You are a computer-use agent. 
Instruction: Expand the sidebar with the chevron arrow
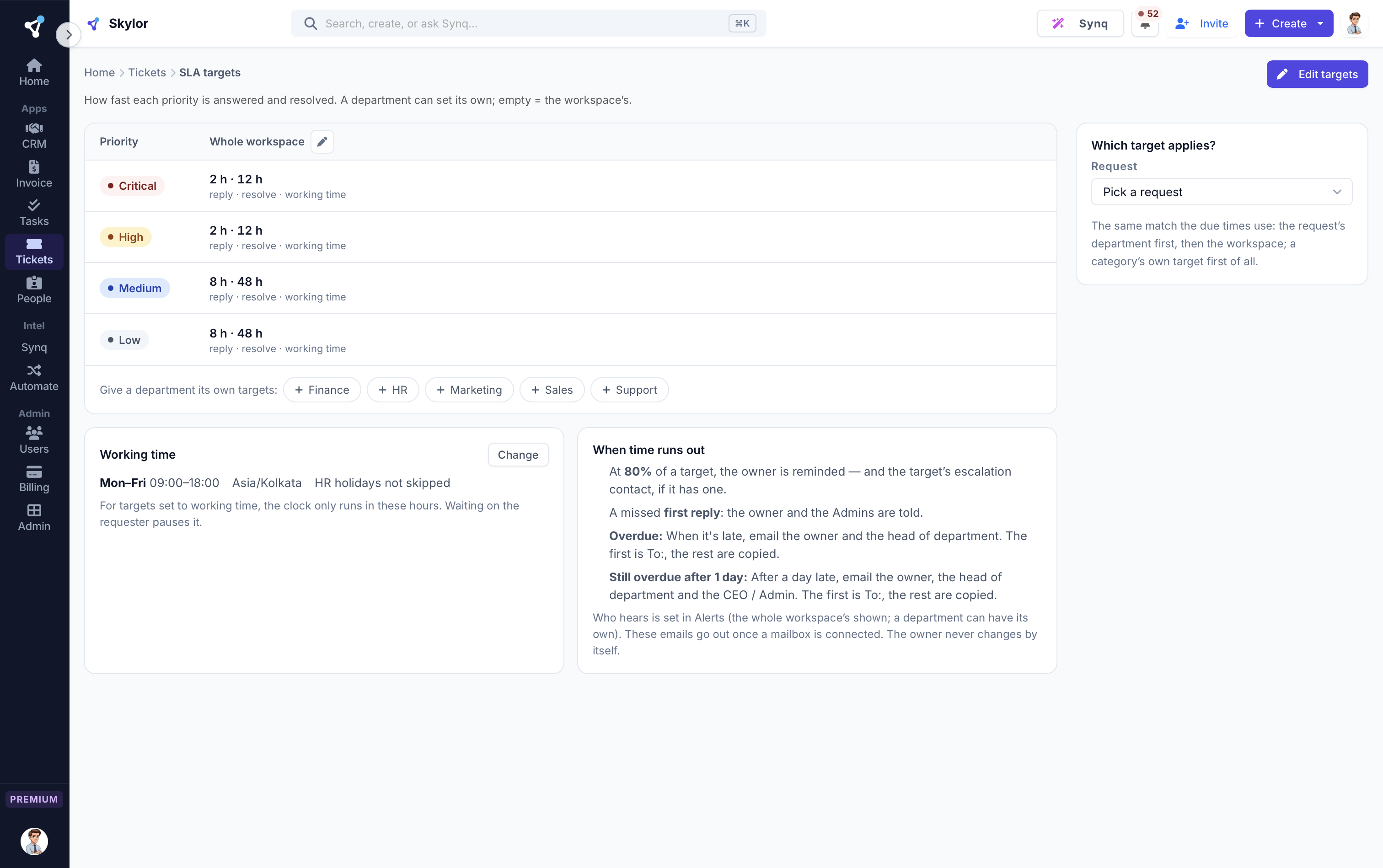click(68, 35)
